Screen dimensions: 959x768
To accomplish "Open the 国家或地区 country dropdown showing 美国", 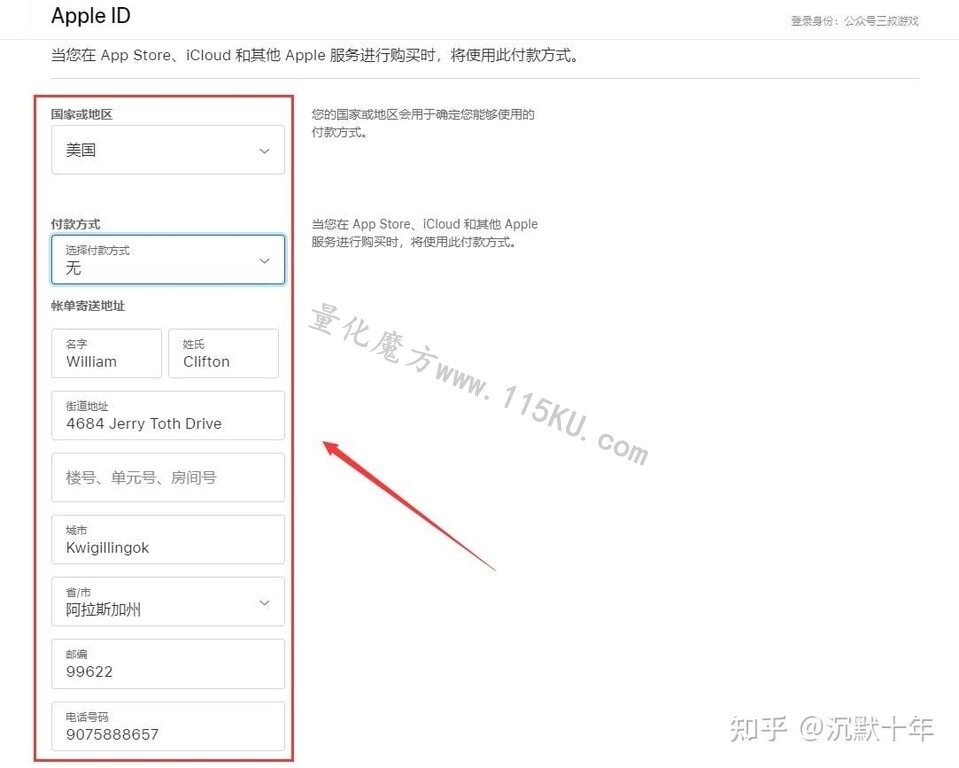I will (x=168, y=150).
